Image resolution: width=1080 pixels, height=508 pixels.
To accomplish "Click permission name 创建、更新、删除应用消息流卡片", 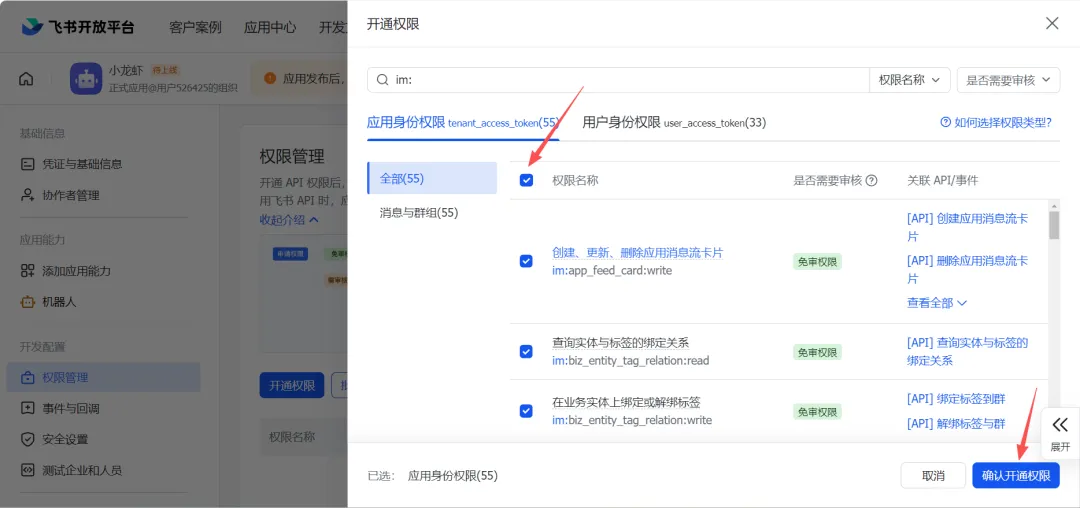I will (x=638, y=253).
